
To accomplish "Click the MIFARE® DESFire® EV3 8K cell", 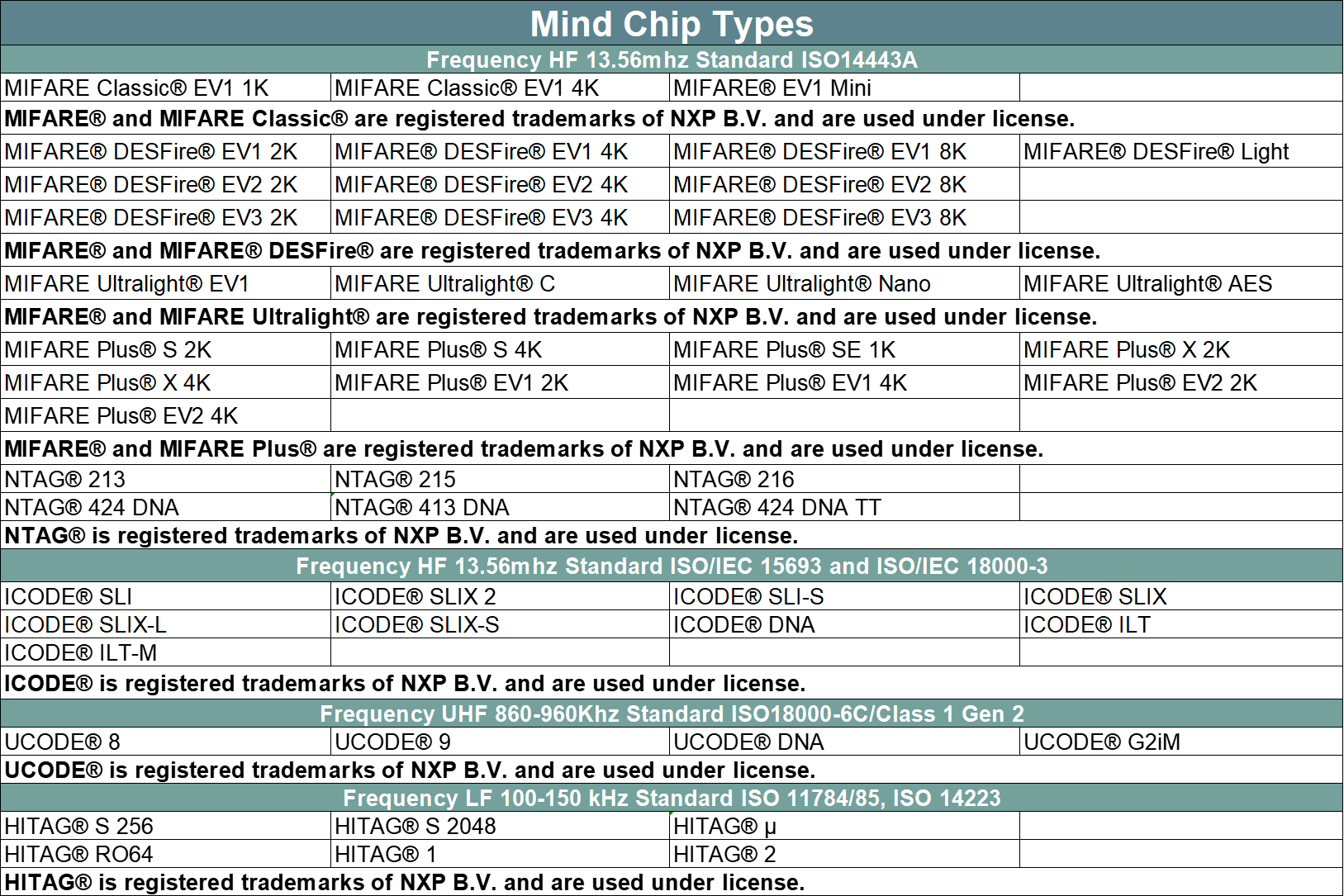I will pyautogui.click(x=844, y=217).
